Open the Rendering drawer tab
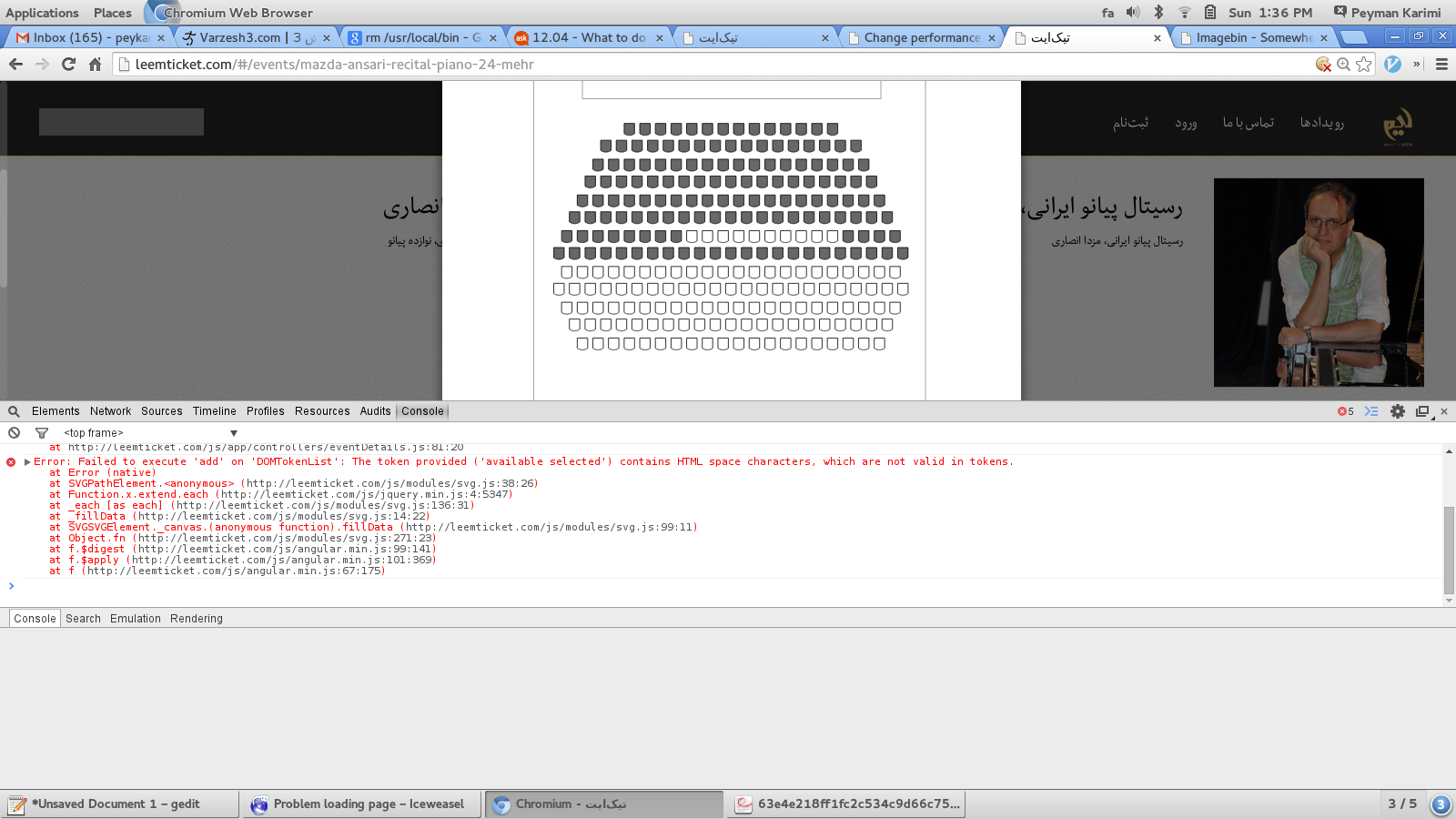Image resolution: width=1456 pixels, height=819 pixels. tap(197, 619)
